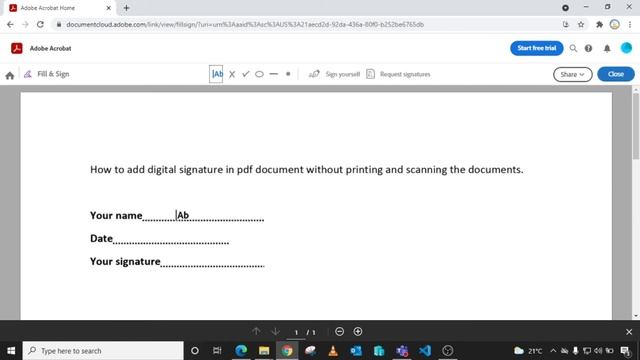Open the Windows Start menu
Viewport: 640px width, 360px height.
tap(11, 351)
